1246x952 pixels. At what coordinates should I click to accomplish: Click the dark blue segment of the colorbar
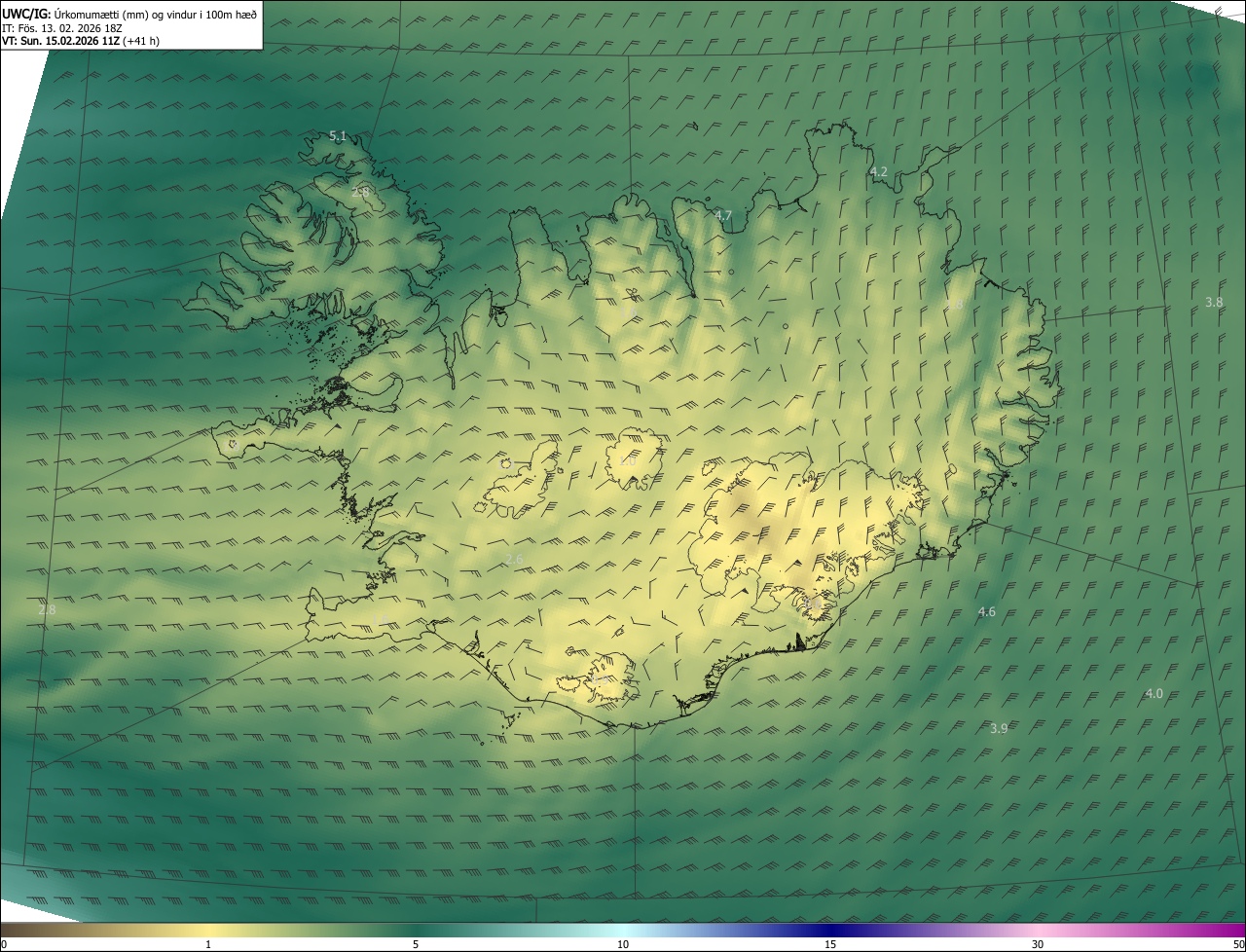tap(832, 930)
